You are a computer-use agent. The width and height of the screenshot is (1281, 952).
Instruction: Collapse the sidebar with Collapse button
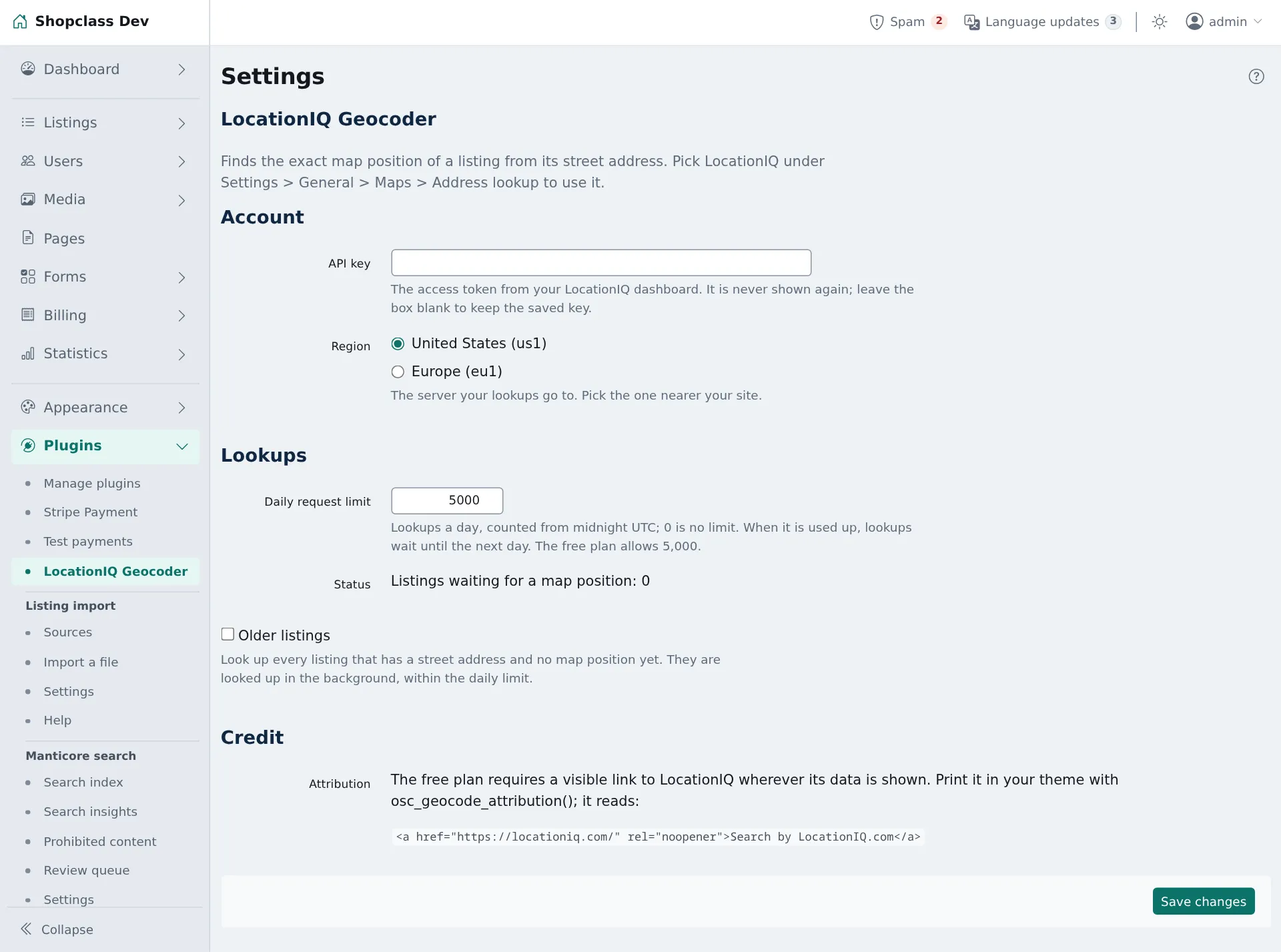point(57,929)
